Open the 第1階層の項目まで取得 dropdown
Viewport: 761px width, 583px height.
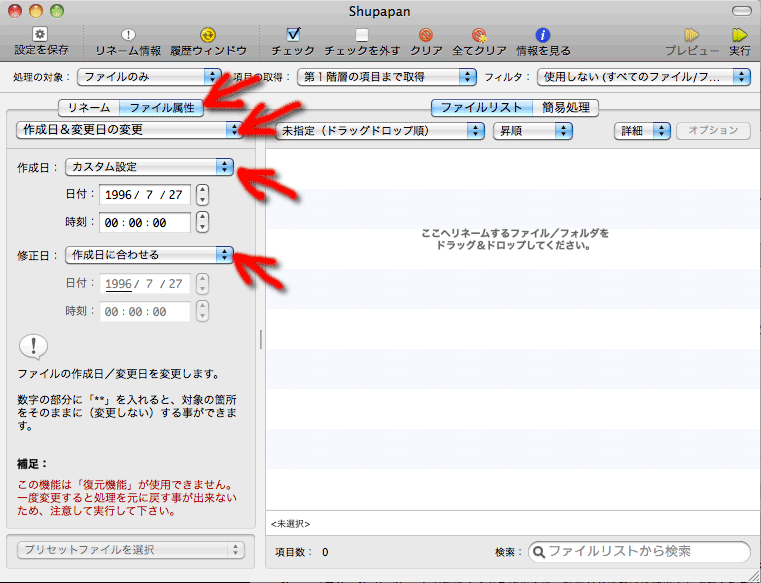(386, 77)
